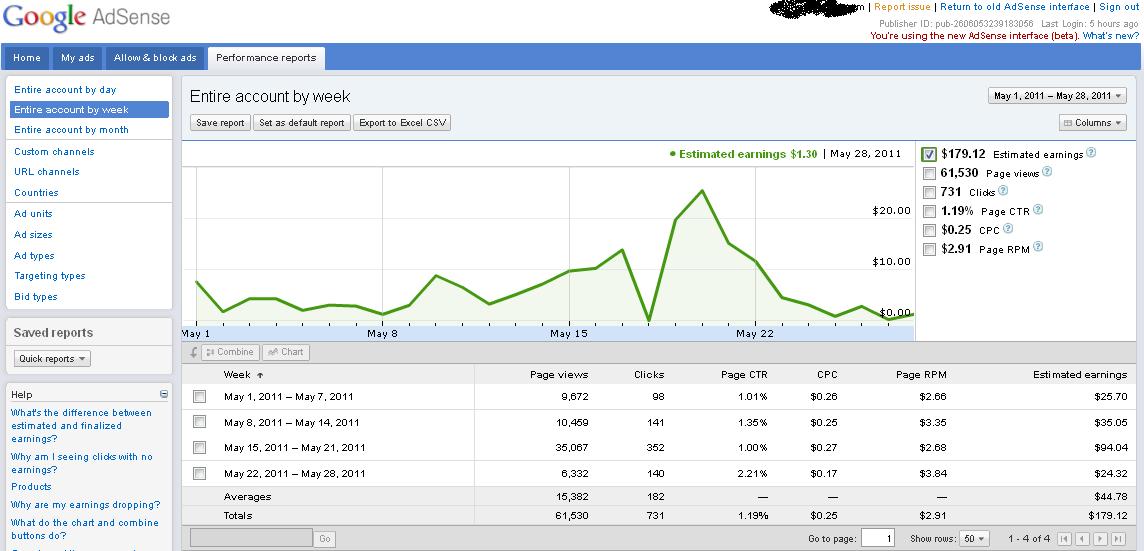Enable Page RPM chart metric checkbox
Screen dimensions: 1144x551
[929, 250]
